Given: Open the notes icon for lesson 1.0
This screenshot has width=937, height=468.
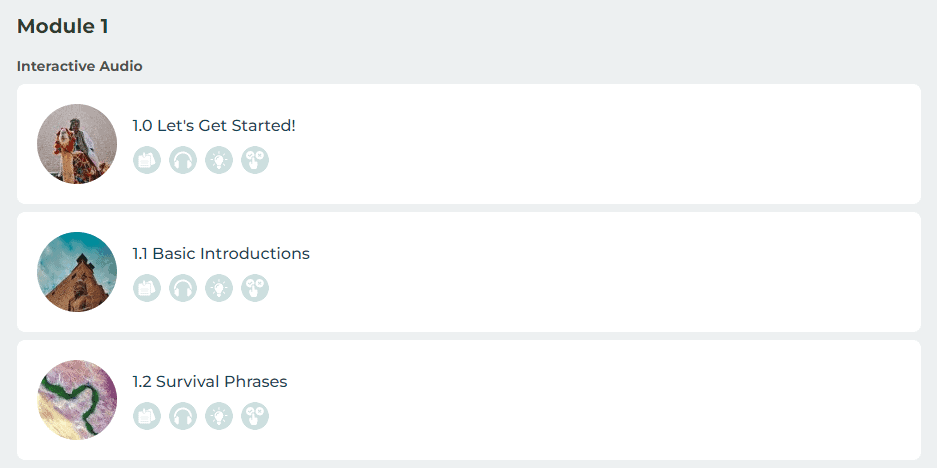Looking at the screenshot, I should tap(147, 160).
